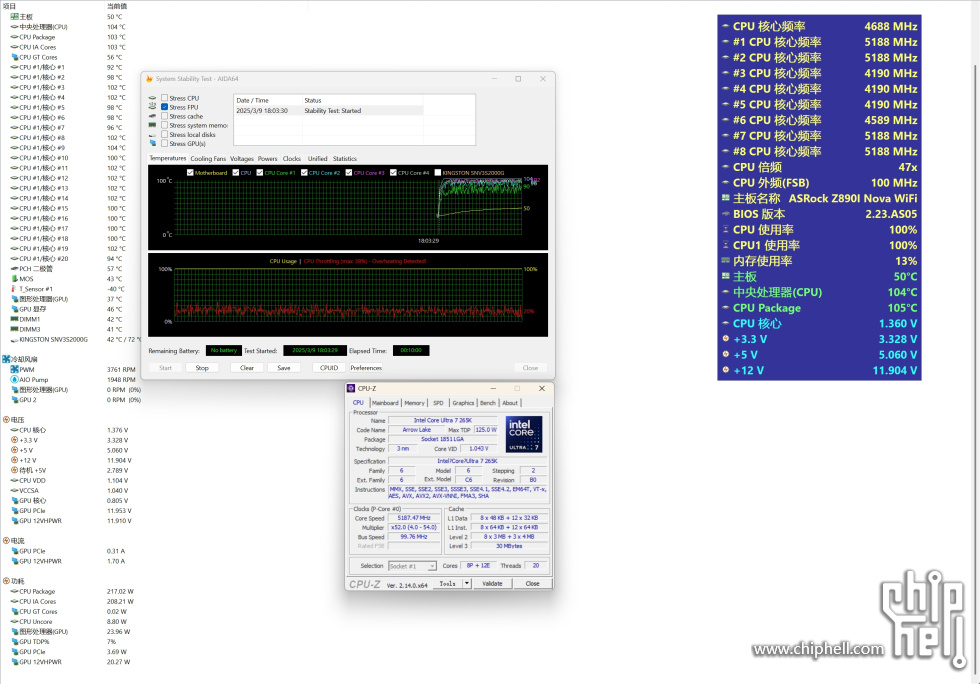Open the Statistics tab
Screen dimensions: 980x684
click(x=345, y=159)
